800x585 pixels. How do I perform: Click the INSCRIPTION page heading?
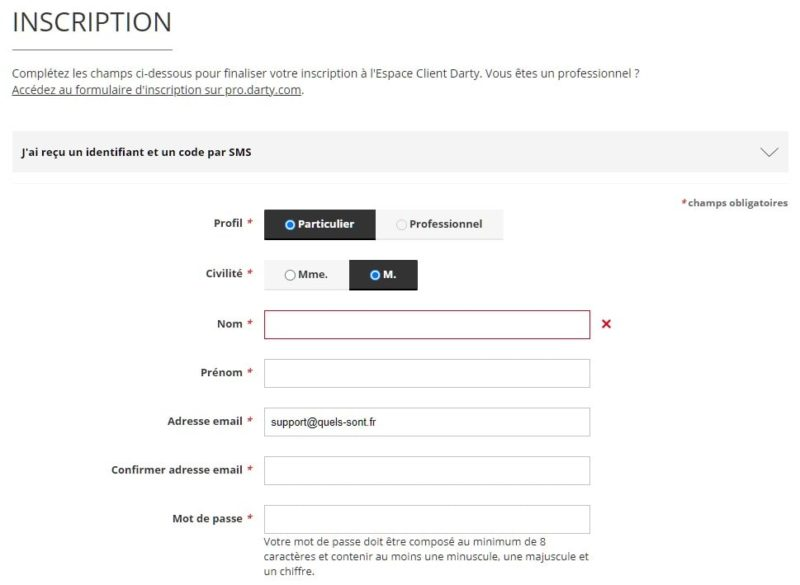point(92,22)
